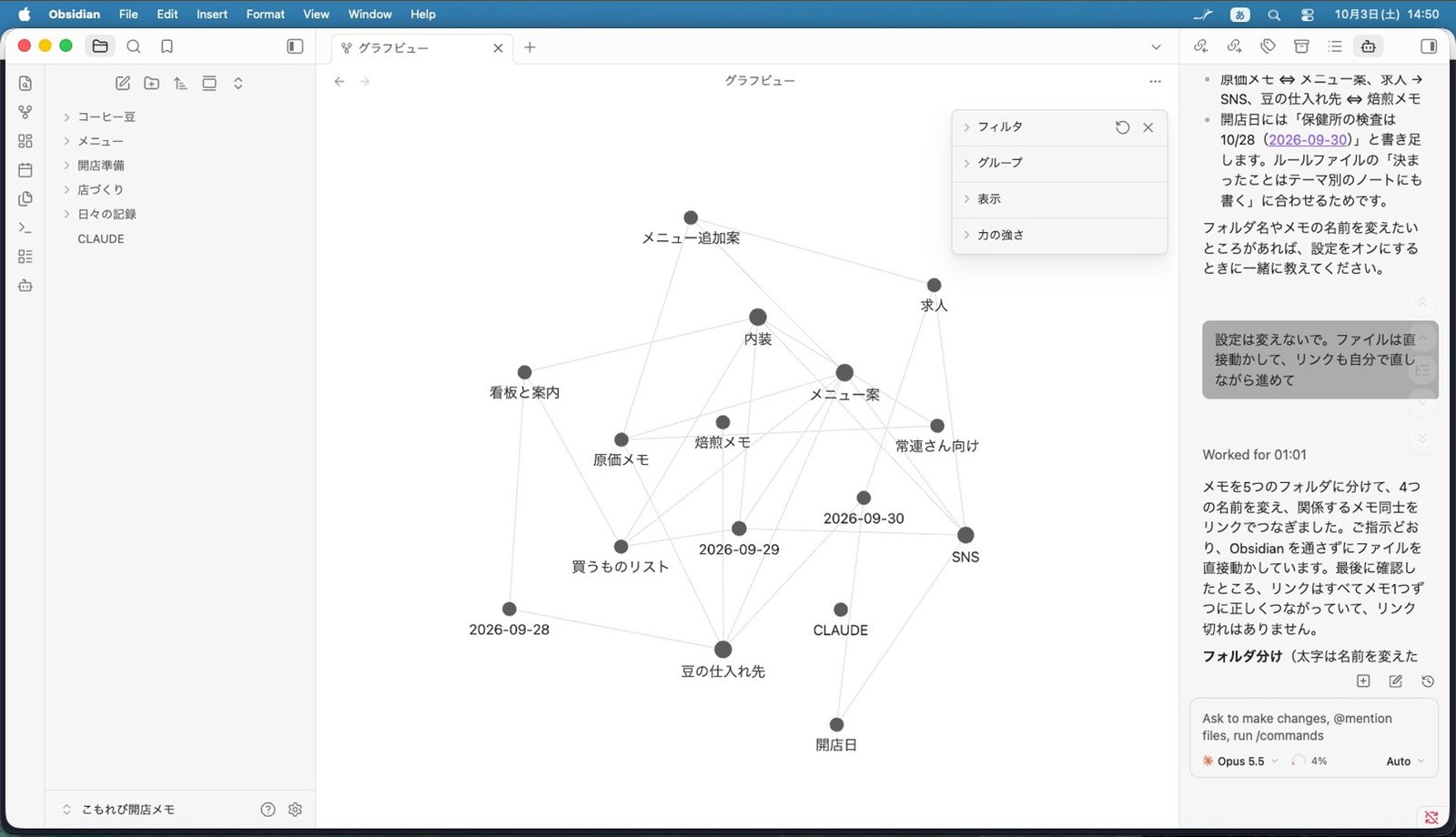Toggle the right sidebar panel

tap(1429, 46)
